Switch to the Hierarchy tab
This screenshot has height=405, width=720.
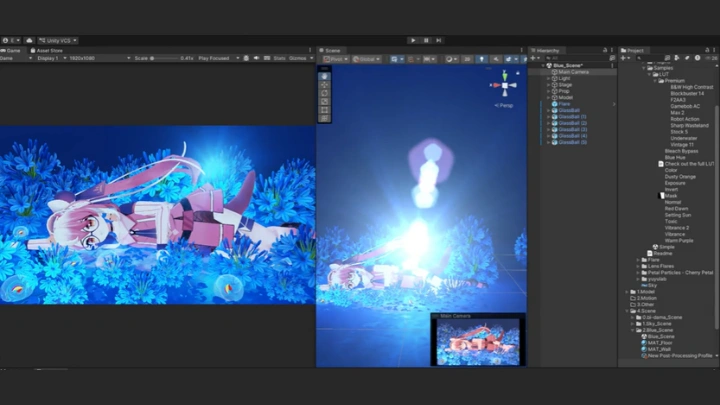coord(545,51)
